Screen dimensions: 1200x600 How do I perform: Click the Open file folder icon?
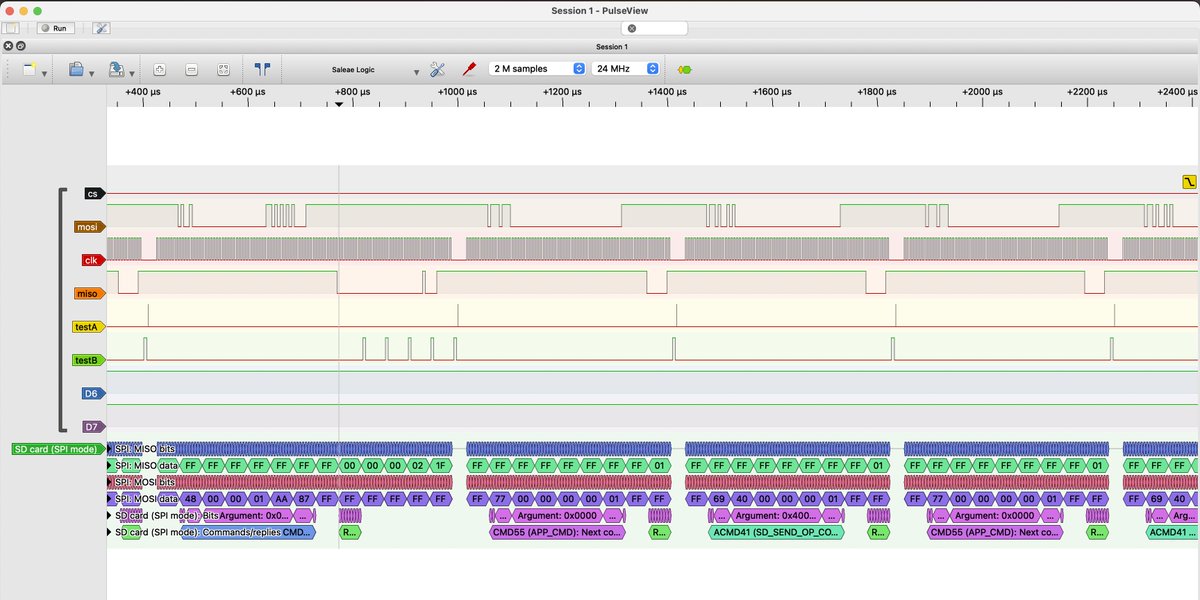point(76,70)
